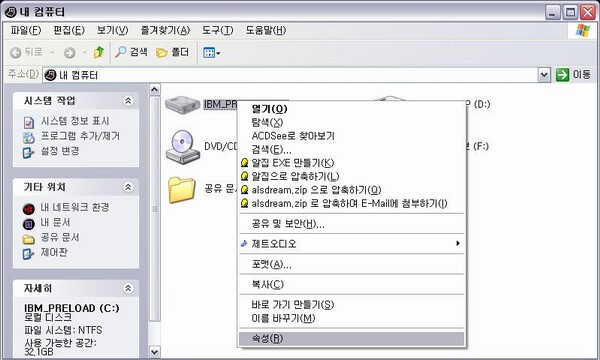Click the 프로그램 추가/제거 link
This screenshot has width=600, height=360.
tap(80, 136)
